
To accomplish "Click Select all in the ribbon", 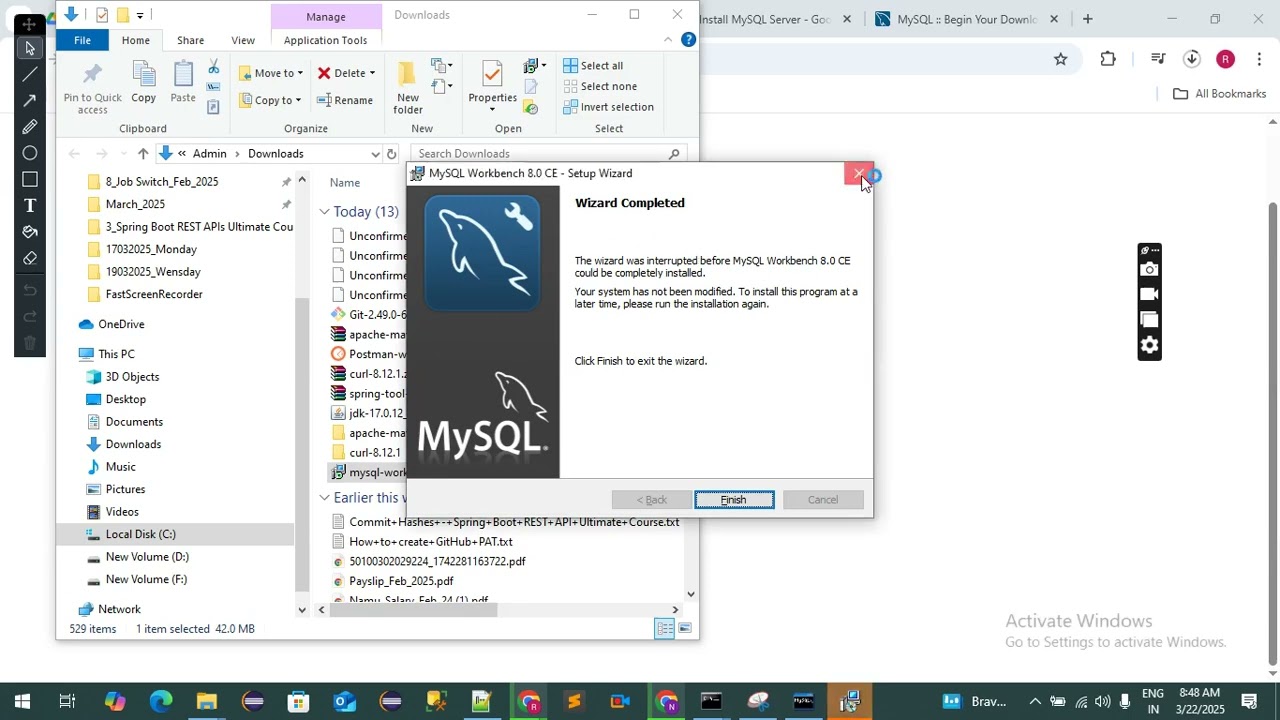I will click(593, 66).
